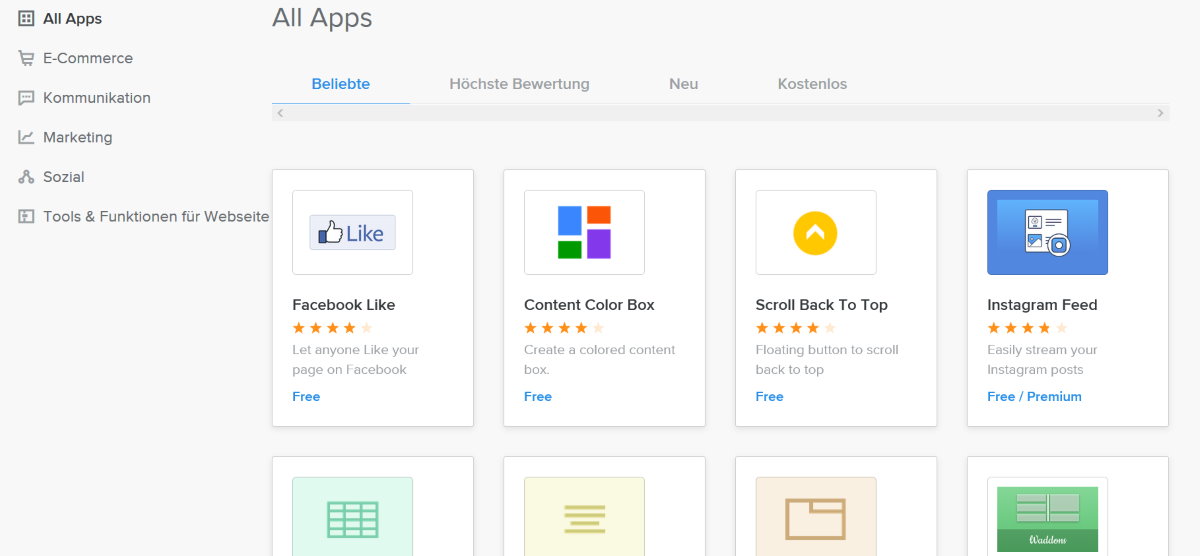Open the Waddons app thumbnail
This screenshot has height=556, width=1200.
point(1047,516)
